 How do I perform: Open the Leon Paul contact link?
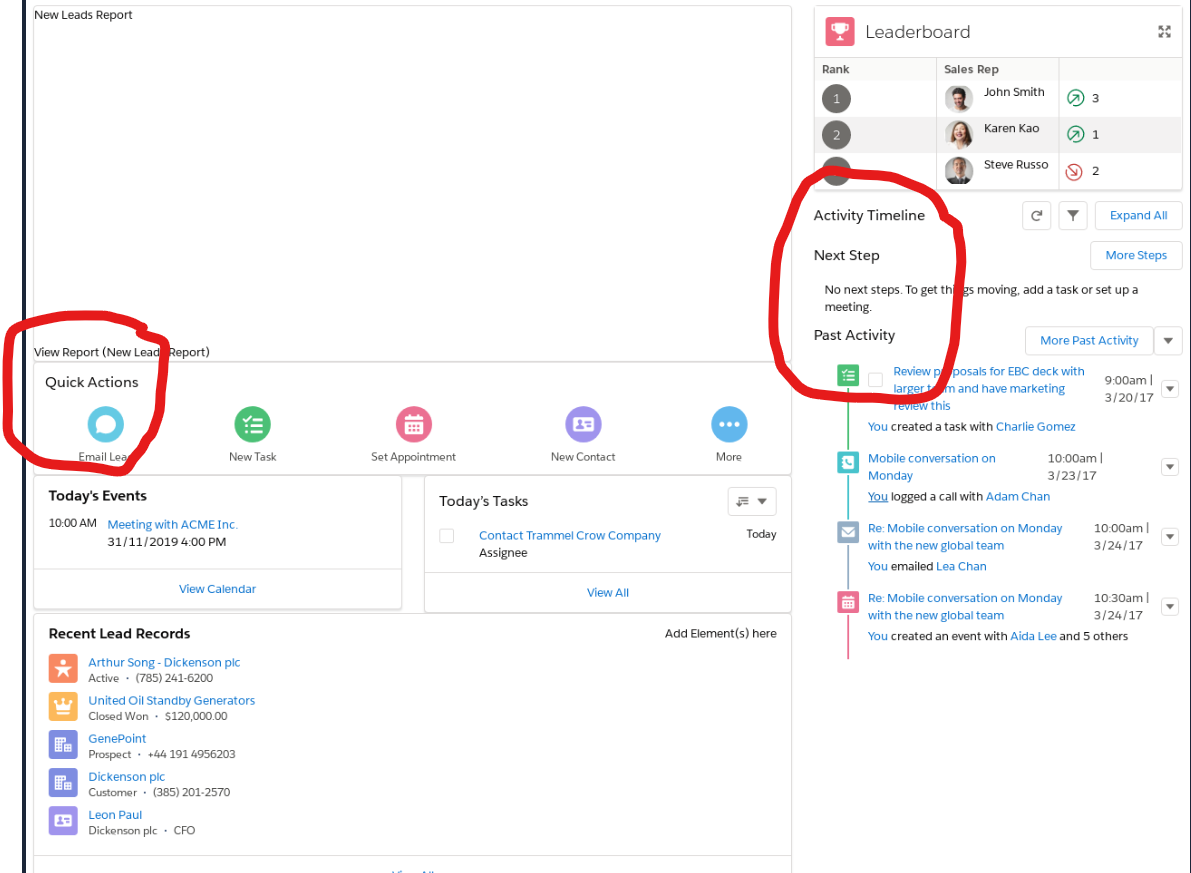[x=115, y=814]
